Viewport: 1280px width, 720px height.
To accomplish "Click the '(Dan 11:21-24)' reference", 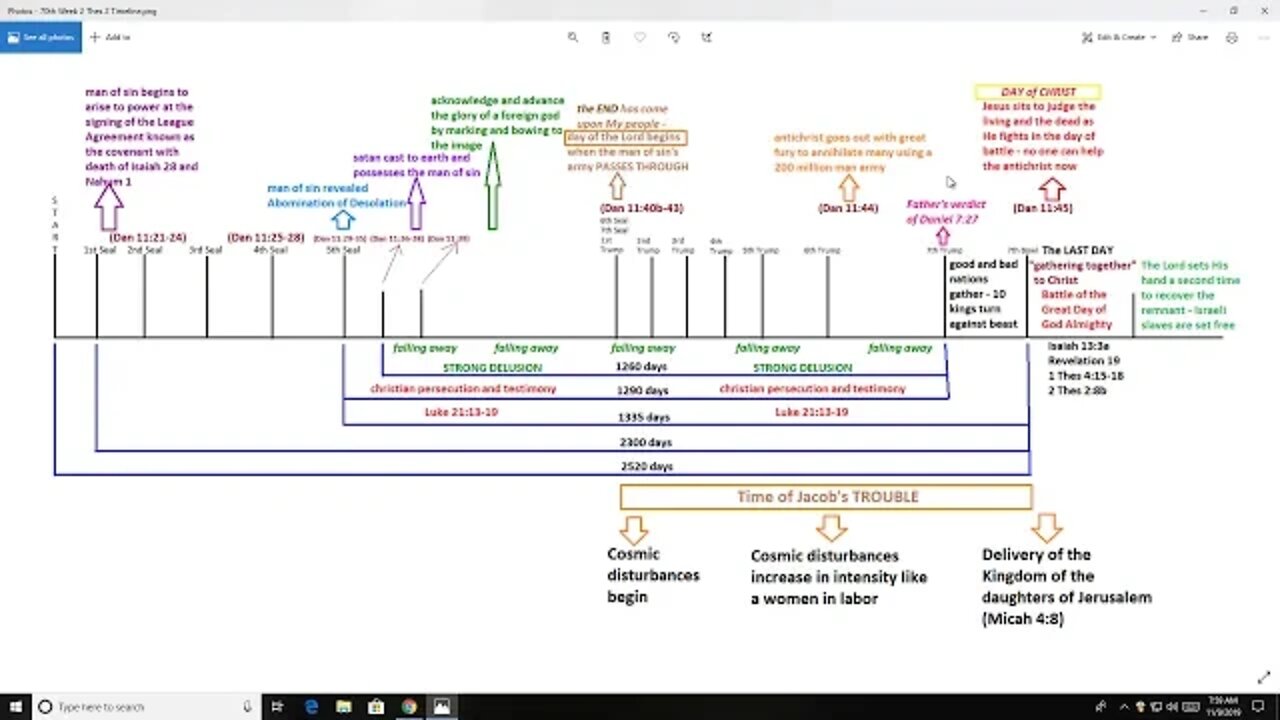I will point(148,238).
